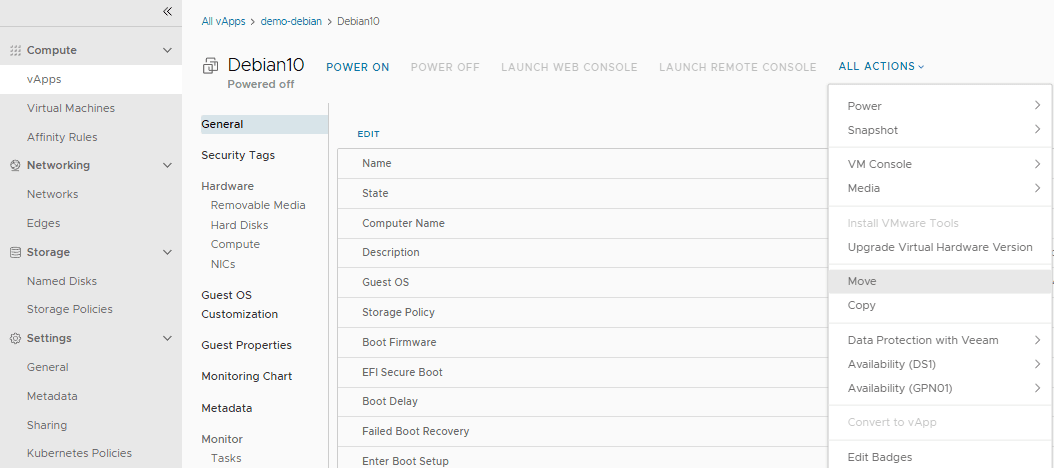Expand the Media submenu arrow
1054x468 pixels.
[1038, 188]
